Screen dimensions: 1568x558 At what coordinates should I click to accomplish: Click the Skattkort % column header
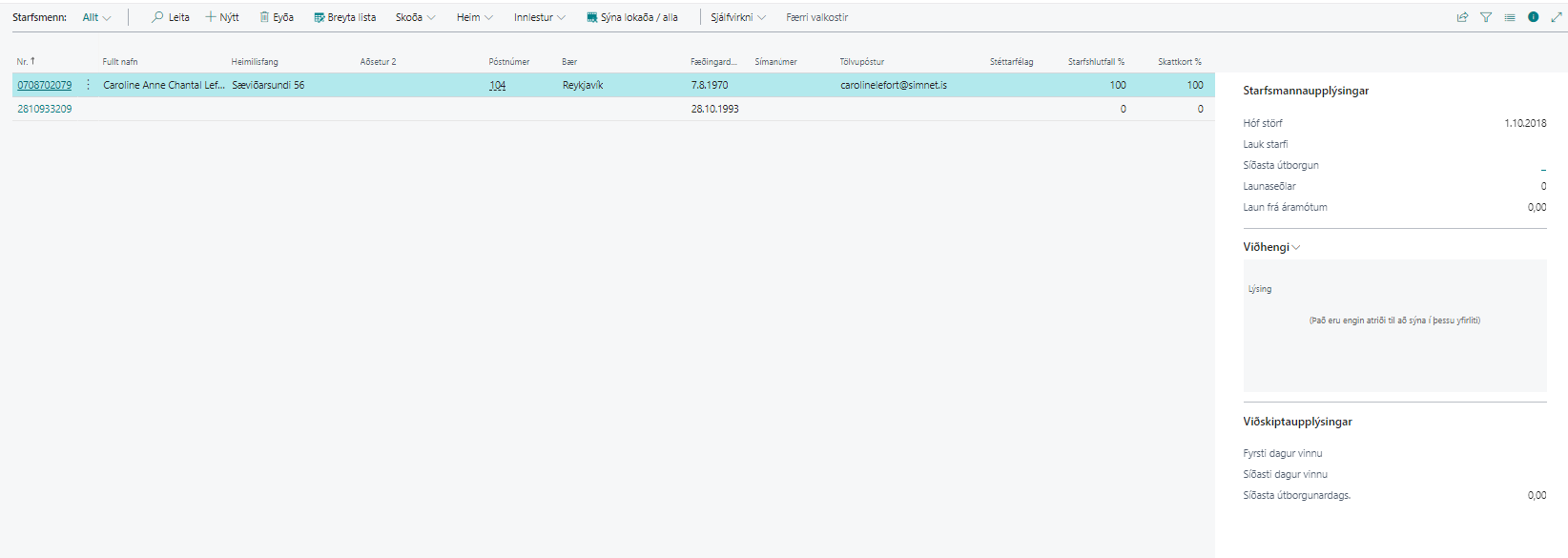coord(1180,61)
